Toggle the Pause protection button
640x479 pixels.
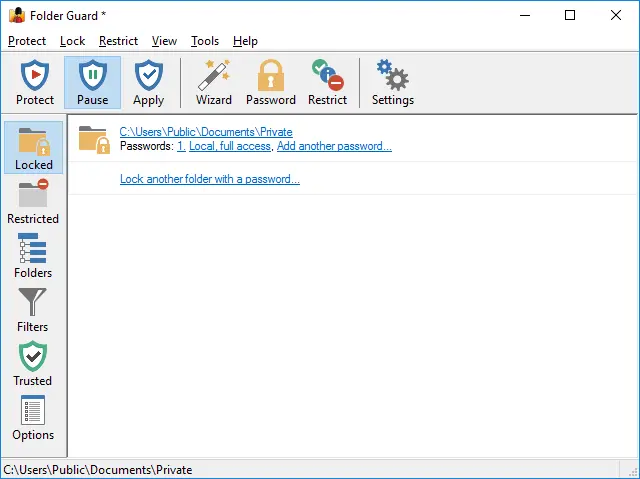coord(92,82)
